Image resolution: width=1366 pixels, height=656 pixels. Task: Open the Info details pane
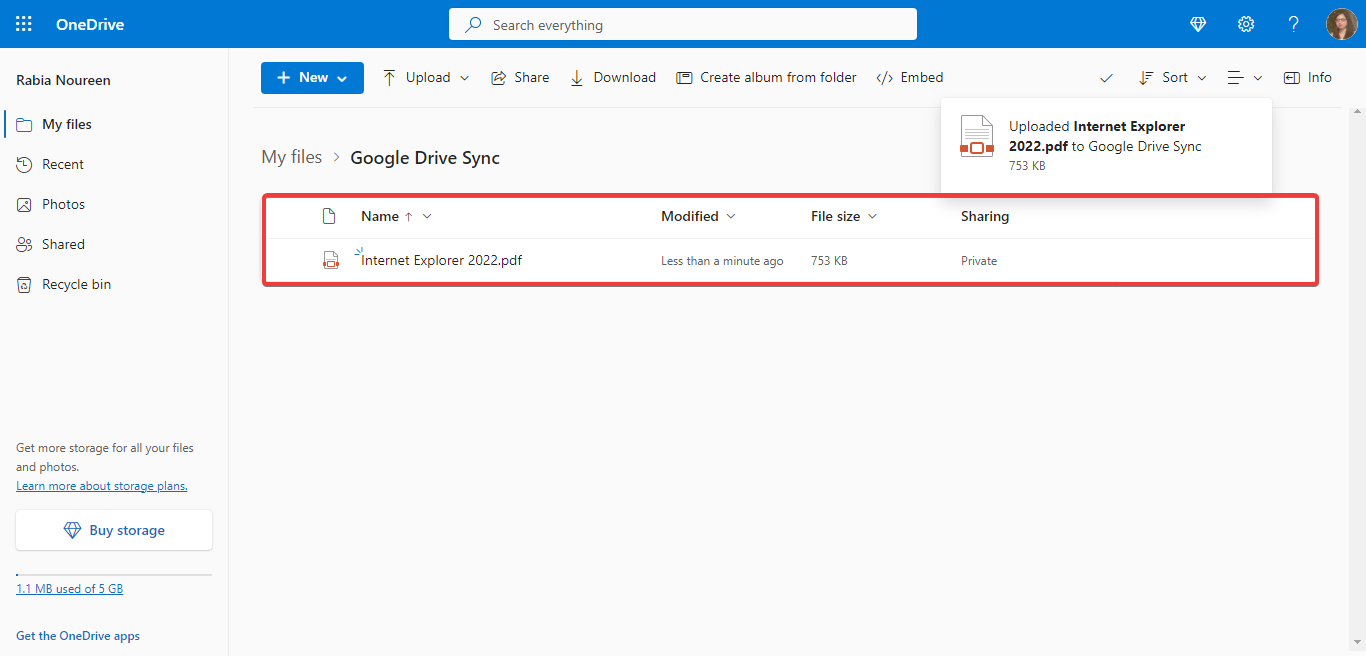coord(1308,77)
